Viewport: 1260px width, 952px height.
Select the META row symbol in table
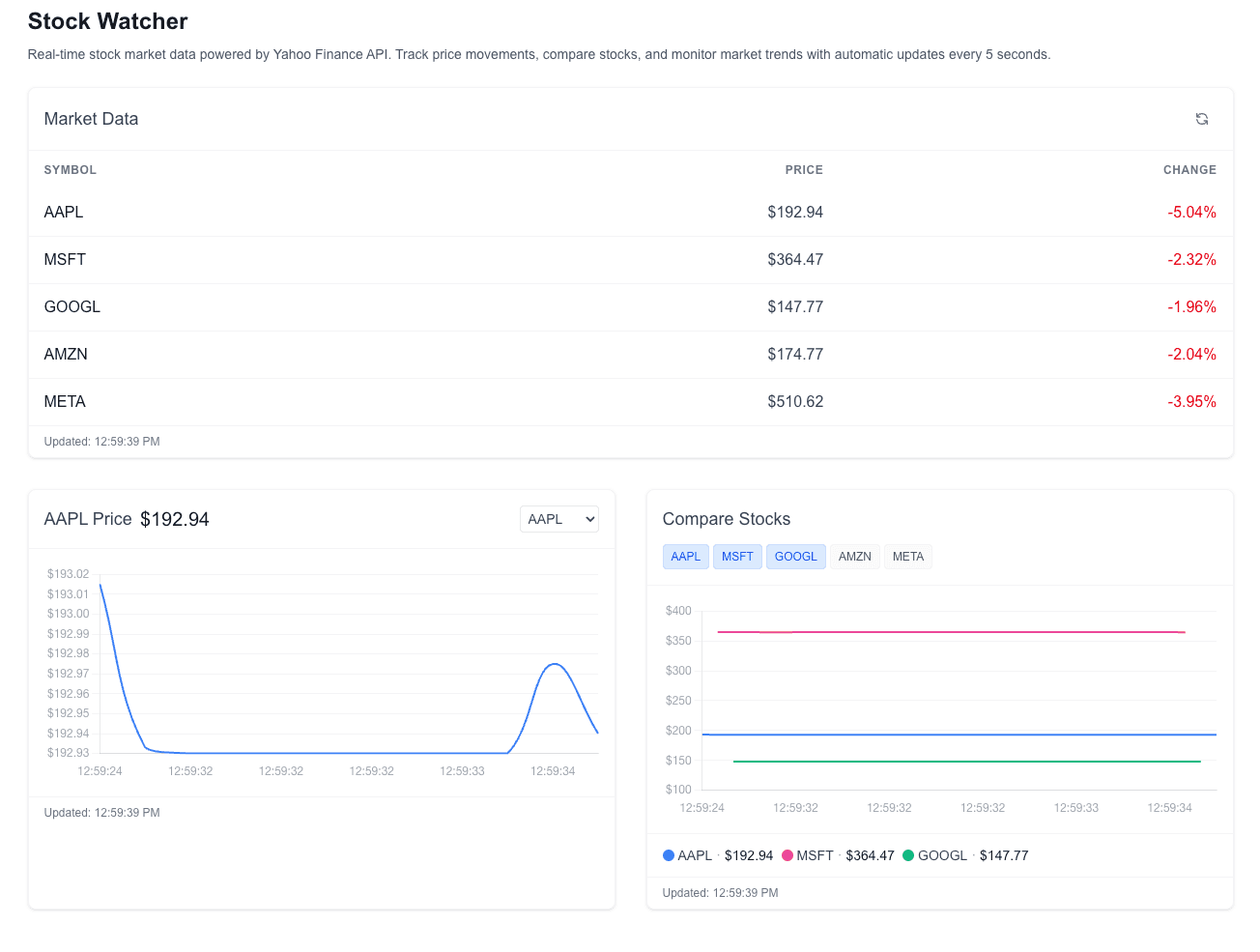(65, 401)
